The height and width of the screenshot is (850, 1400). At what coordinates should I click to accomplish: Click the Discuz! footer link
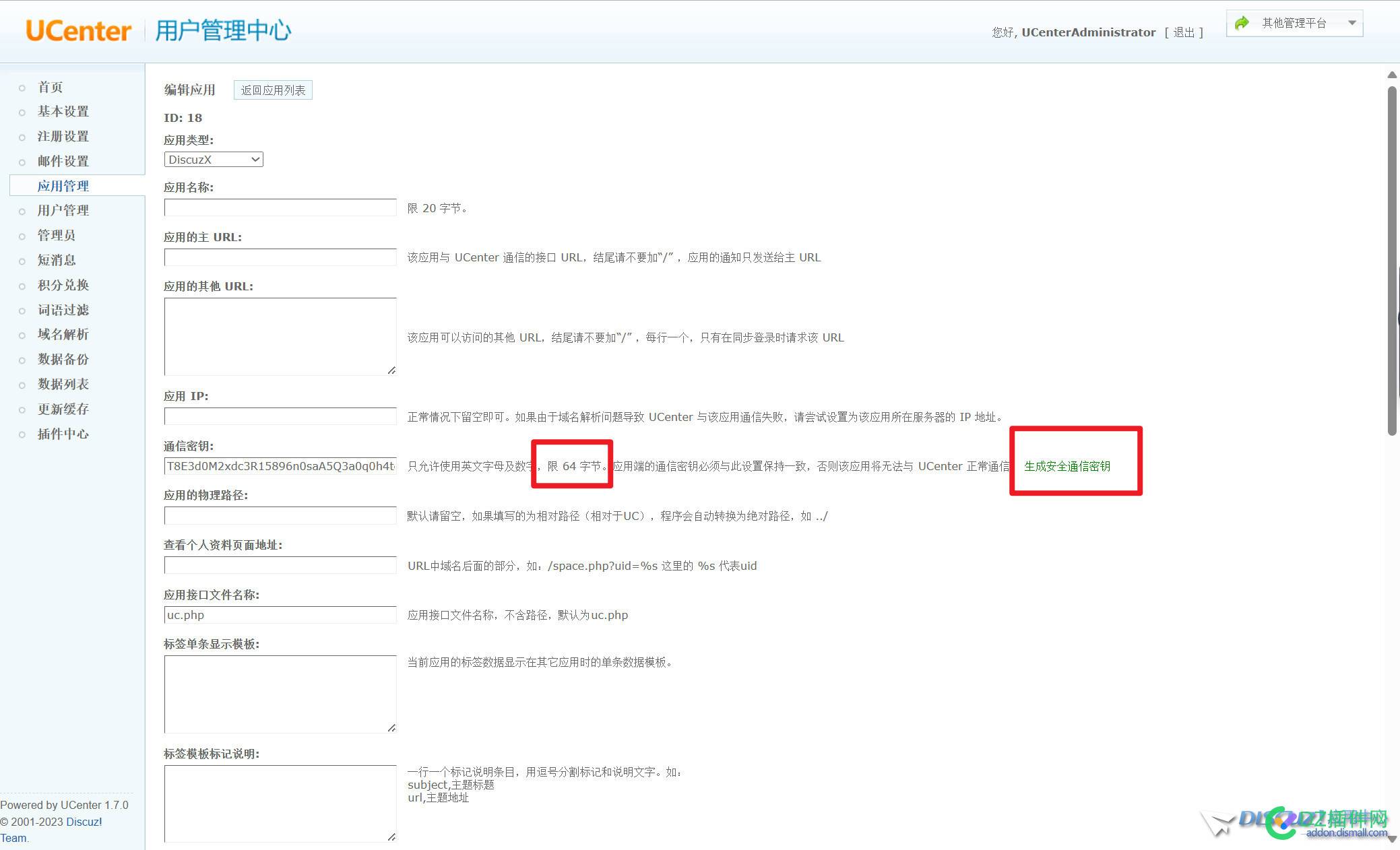pos(84,822)
